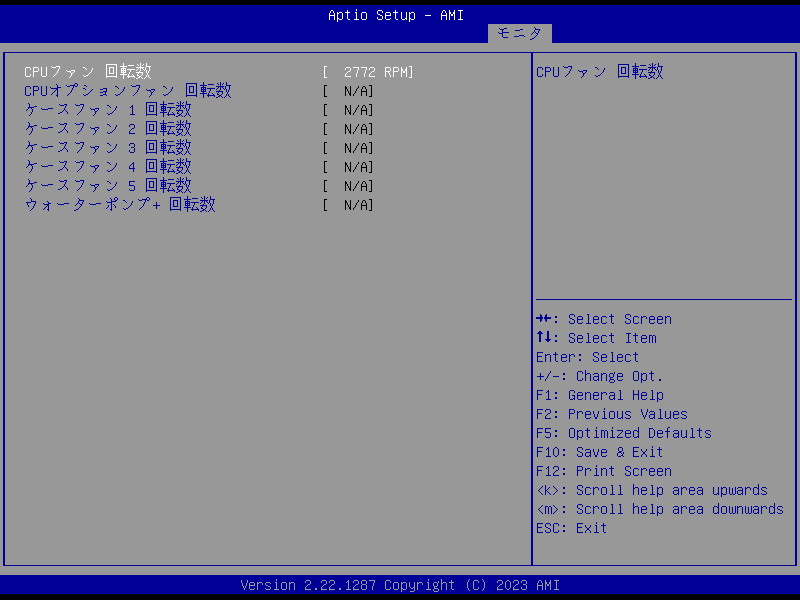Click the F2: Previous Values line
800x600 pixels.
[612, 414]
